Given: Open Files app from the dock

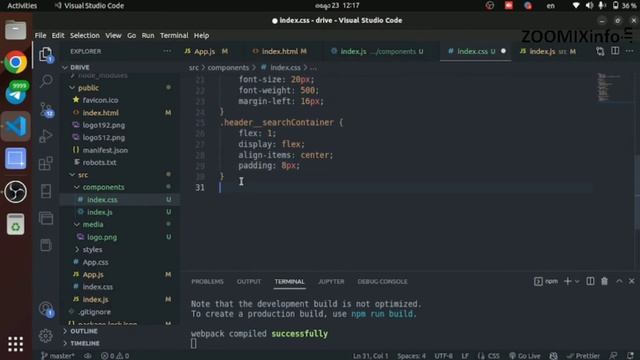Looking at the screenshot, I should (x=16, y=30).
